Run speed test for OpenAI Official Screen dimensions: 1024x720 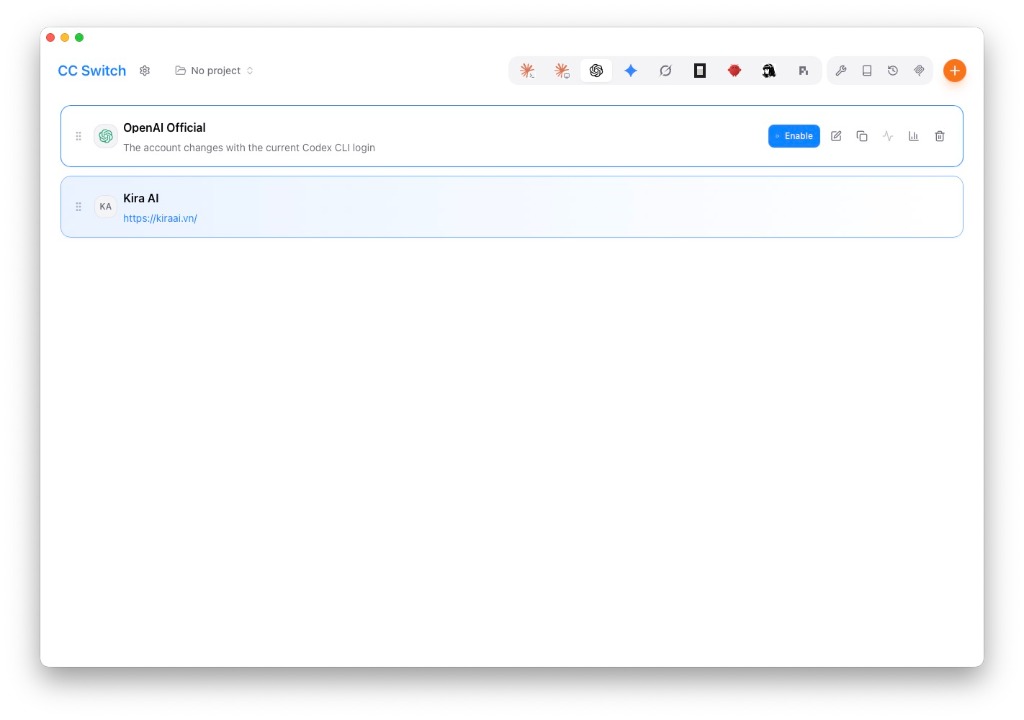click(x=888, y=136)
